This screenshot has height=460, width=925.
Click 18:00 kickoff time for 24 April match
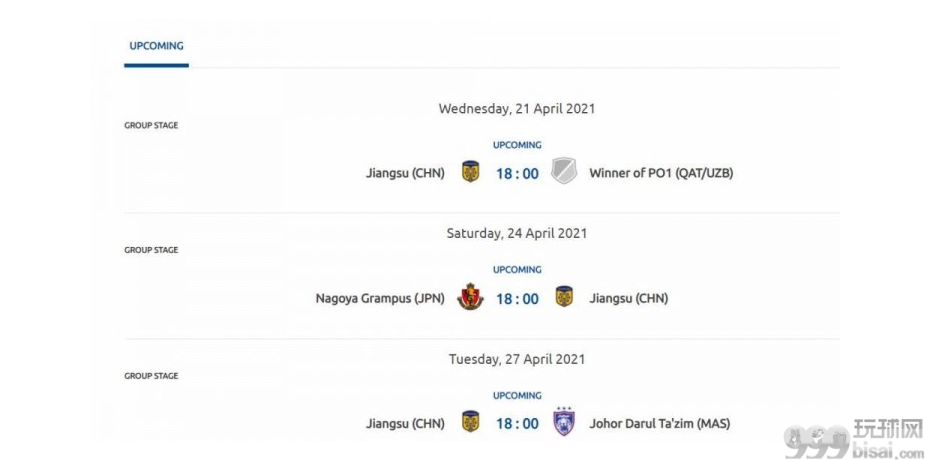517,299
